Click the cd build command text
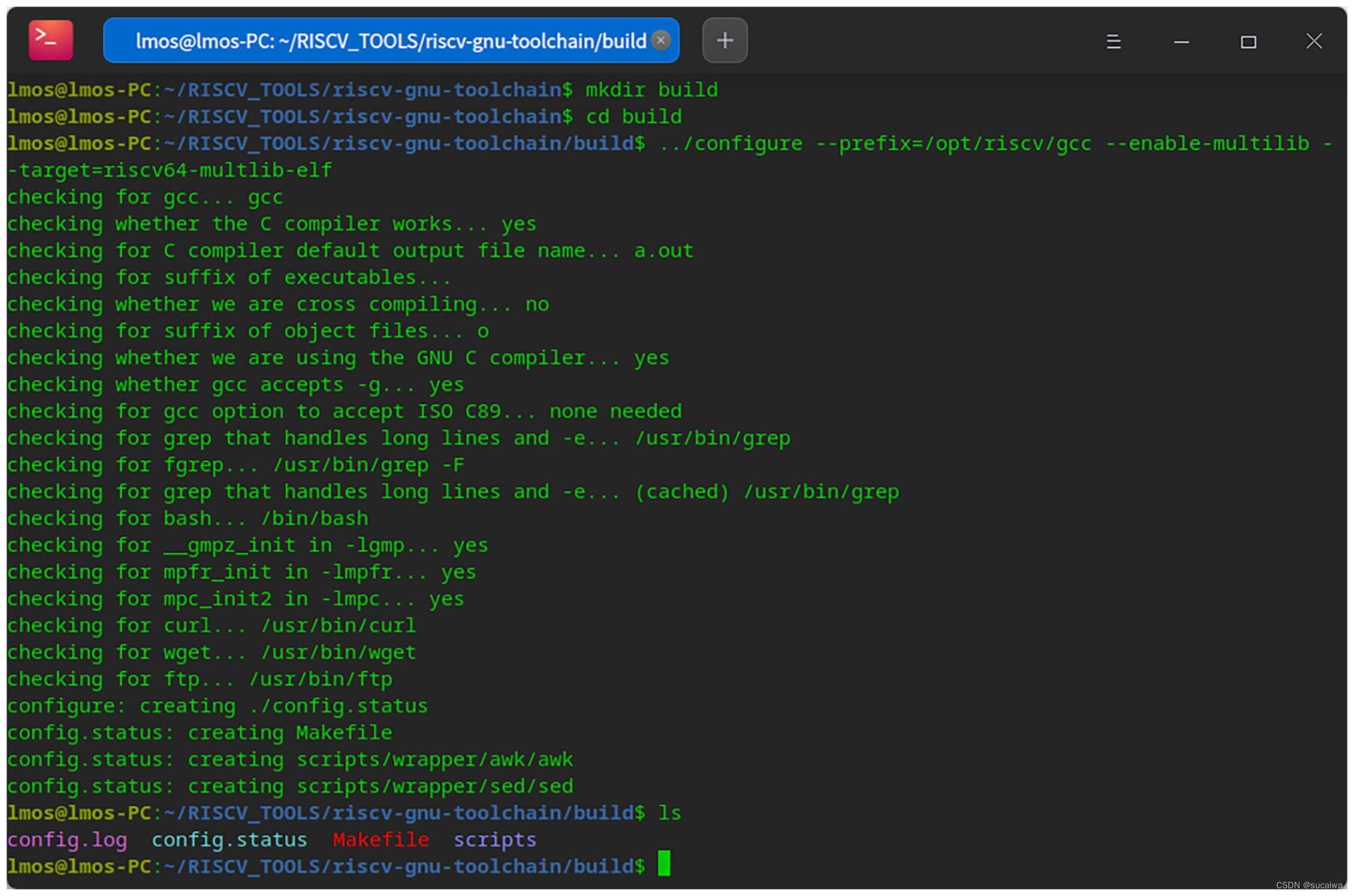The height and width of the screenshot is (896, 1354). click(633, 116)
